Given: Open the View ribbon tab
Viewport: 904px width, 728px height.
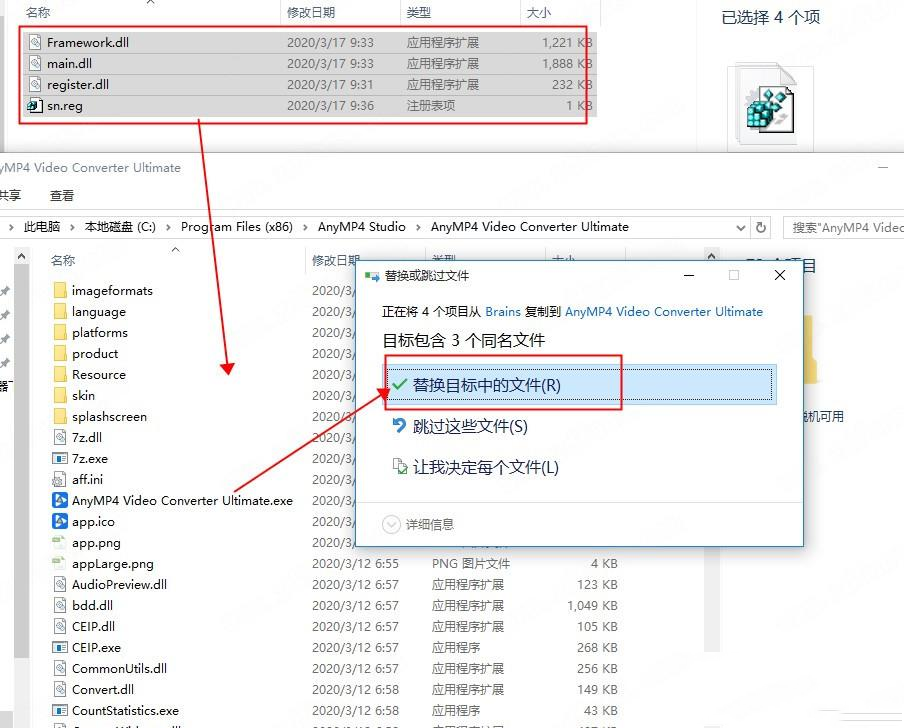Looking at the screenshot, I should pos(62,196).
